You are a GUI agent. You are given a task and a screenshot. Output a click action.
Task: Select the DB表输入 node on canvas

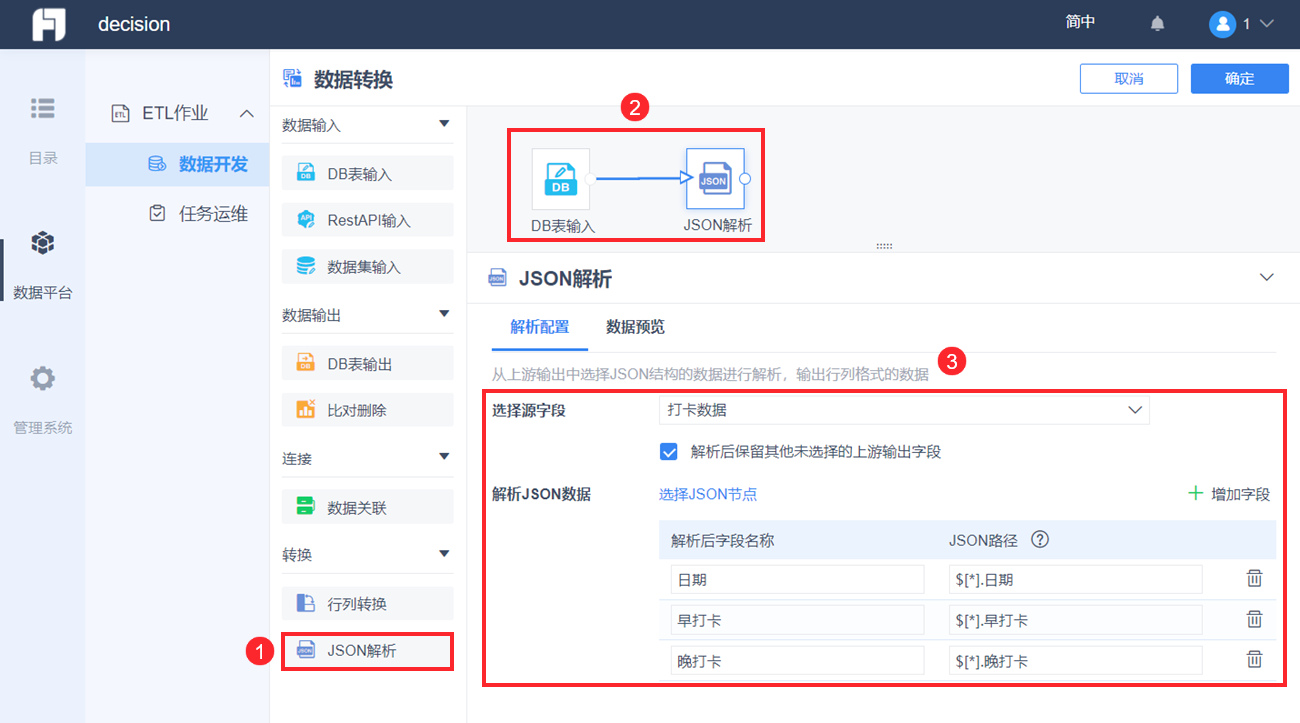point(561,179)
